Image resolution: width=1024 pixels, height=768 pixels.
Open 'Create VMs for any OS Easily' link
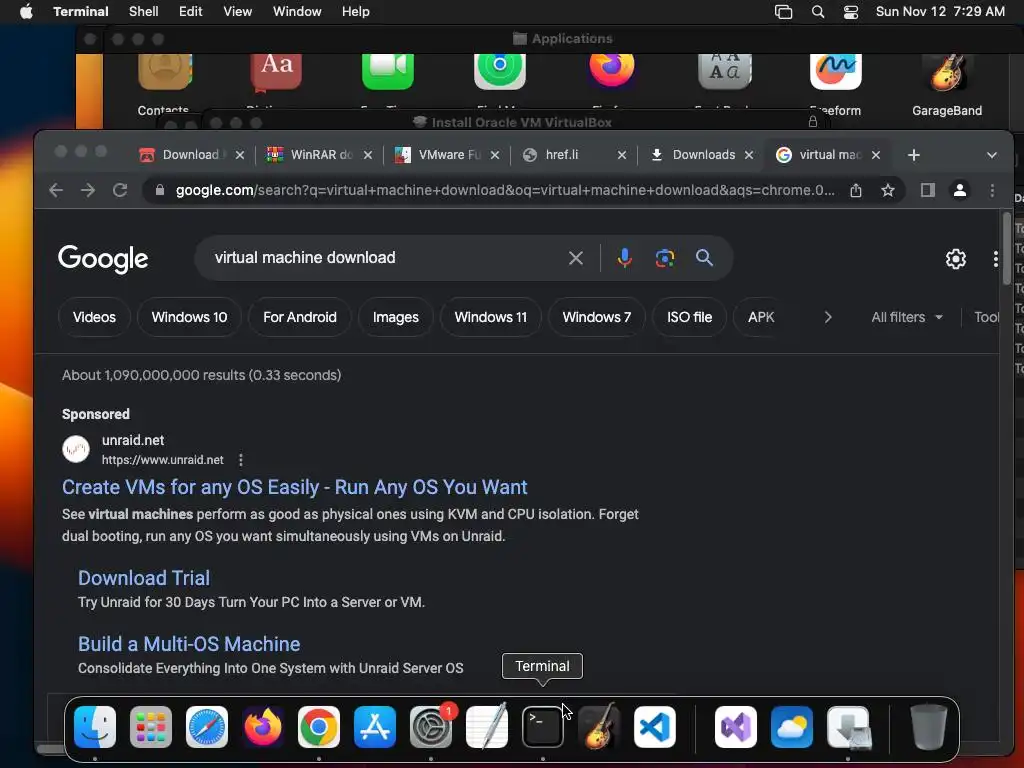click(295, 487)
